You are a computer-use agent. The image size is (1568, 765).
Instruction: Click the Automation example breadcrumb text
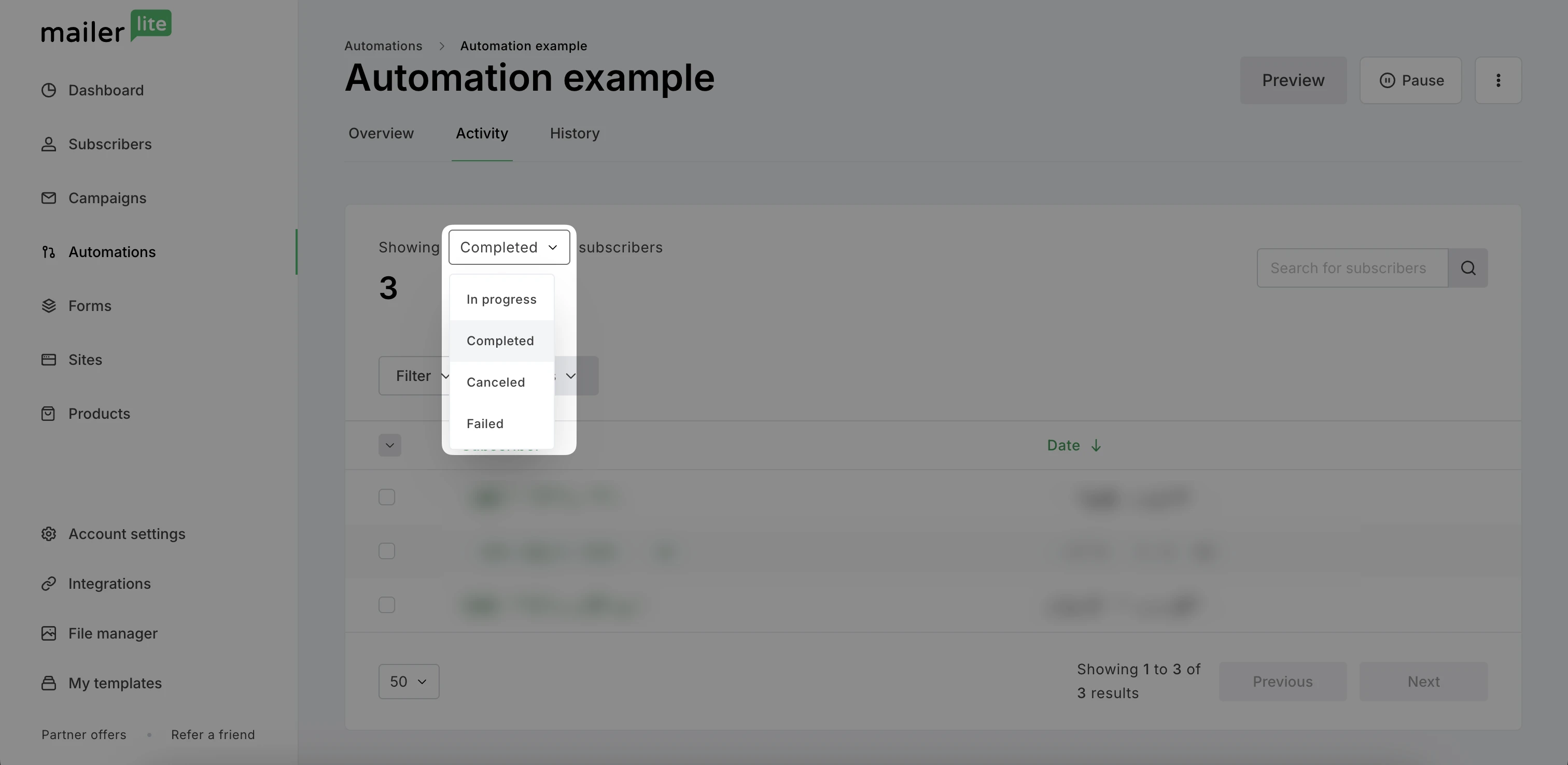click(524, 46)
